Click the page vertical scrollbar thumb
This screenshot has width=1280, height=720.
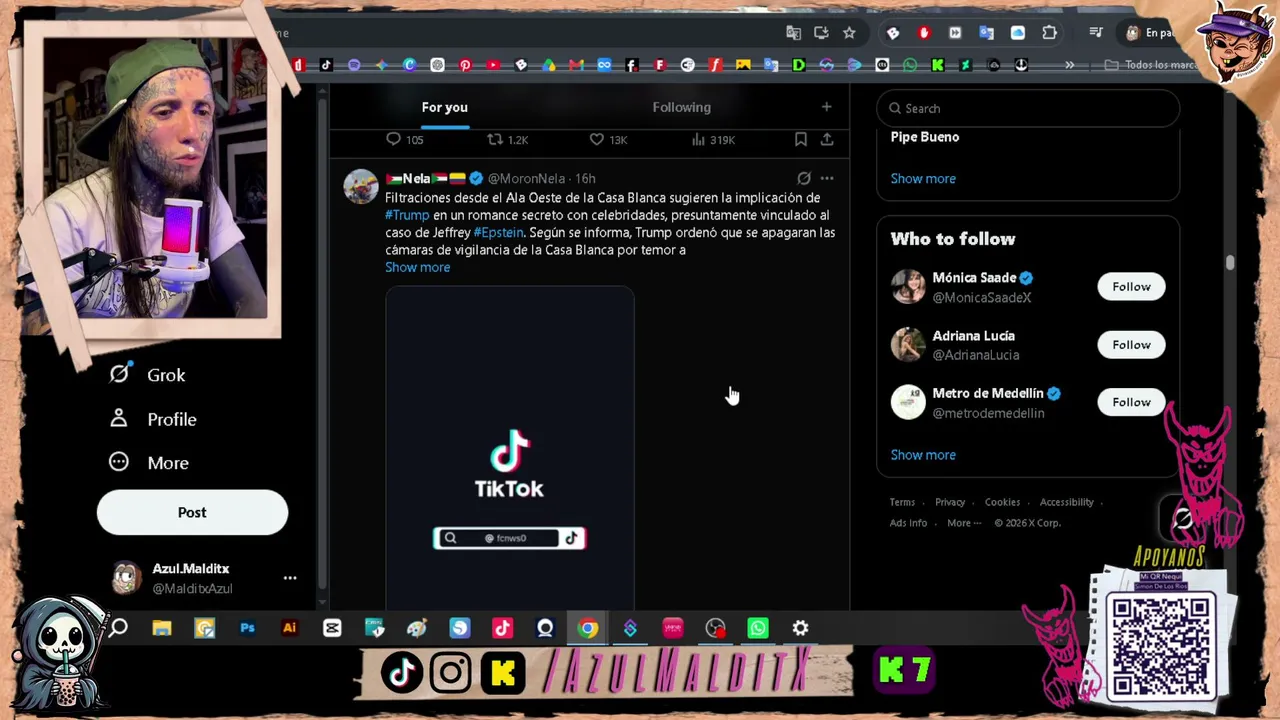pyautogui.click(x=1230, y=263)
